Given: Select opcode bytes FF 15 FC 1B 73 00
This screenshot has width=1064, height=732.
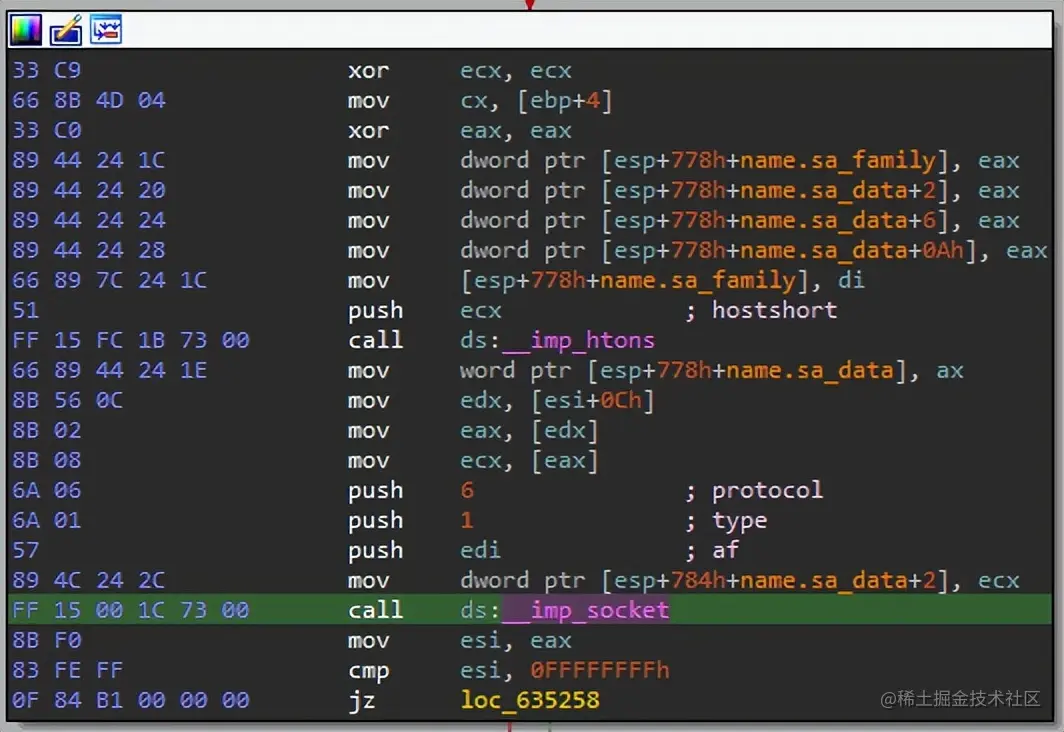Looking at the screenshot, I should (x=131, y=340).
